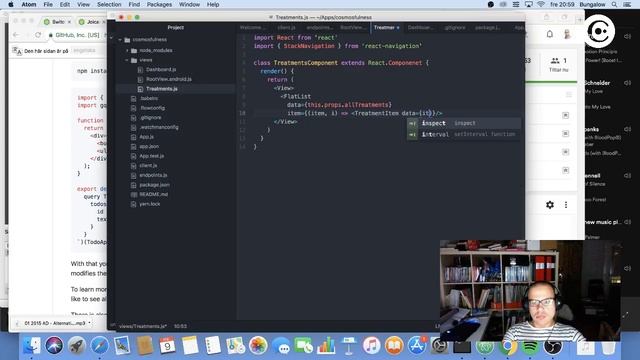This screenshot has height=360, width=640.
Task: Click the cursor position 10:53 in the status bar
Action: tap(180, 326)
